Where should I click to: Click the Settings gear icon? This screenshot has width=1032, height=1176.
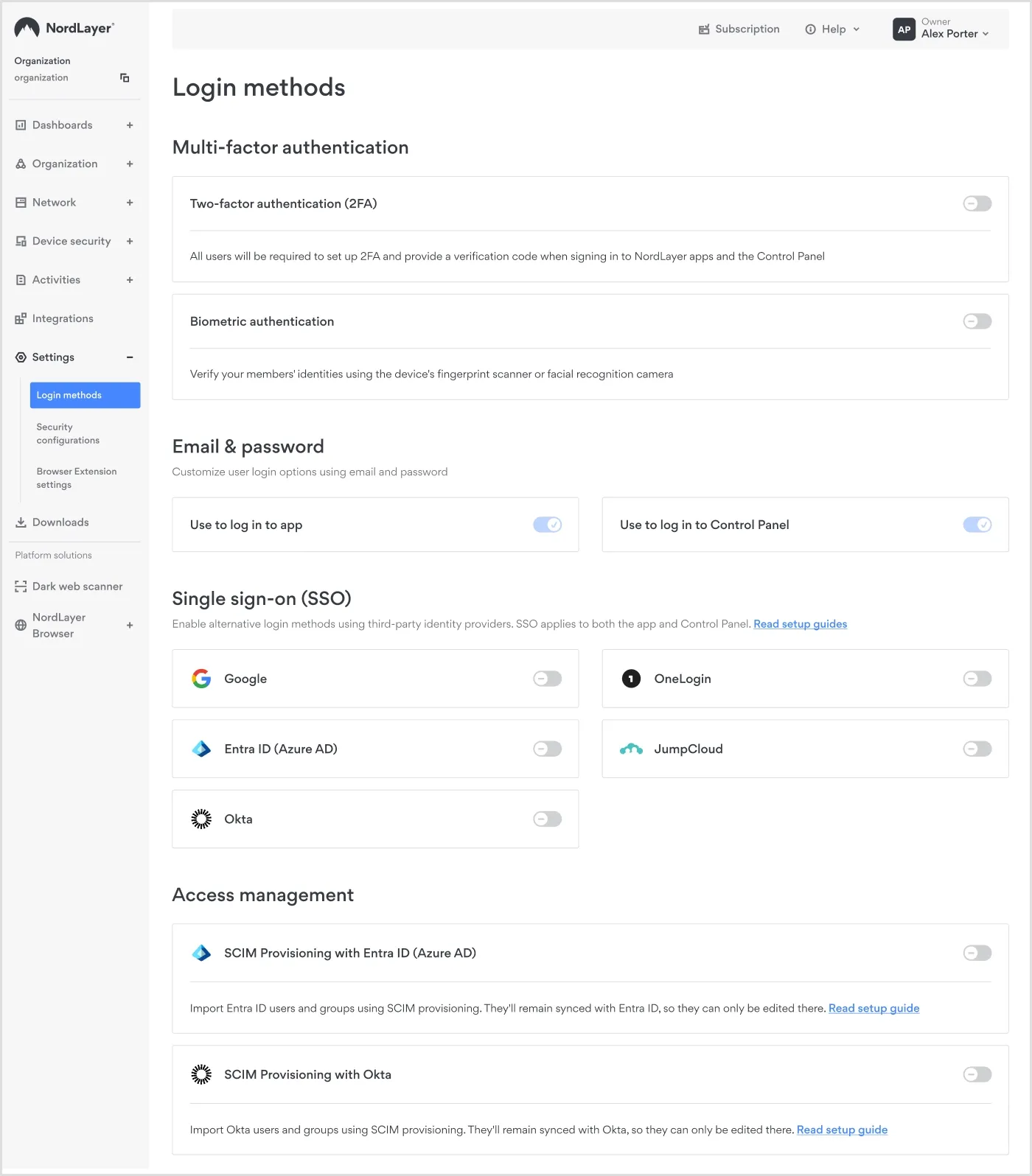click(x=21, y=357)
